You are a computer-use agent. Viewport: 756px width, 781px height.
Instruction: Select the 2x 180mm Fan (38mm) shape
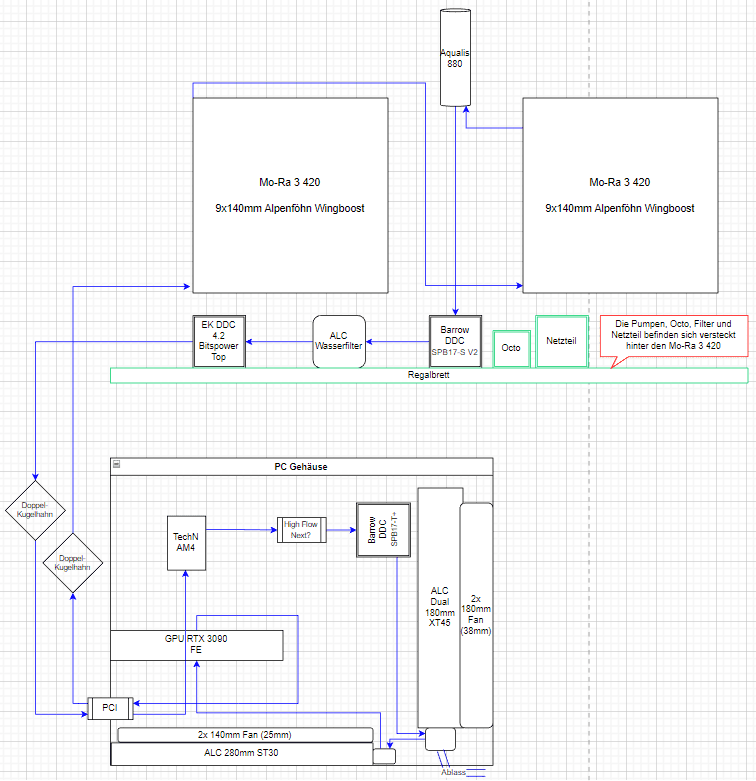pos(476,615)
